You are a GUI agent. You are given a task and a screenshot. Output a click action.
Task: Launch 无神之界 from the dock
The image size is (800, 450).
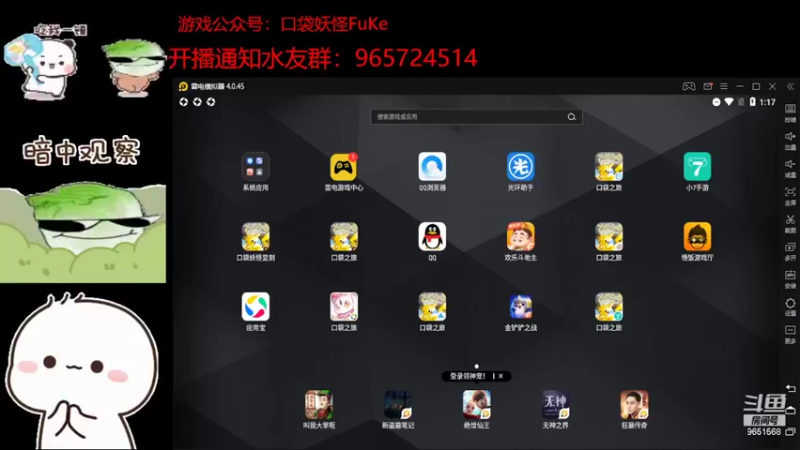(x=555, y=405)
